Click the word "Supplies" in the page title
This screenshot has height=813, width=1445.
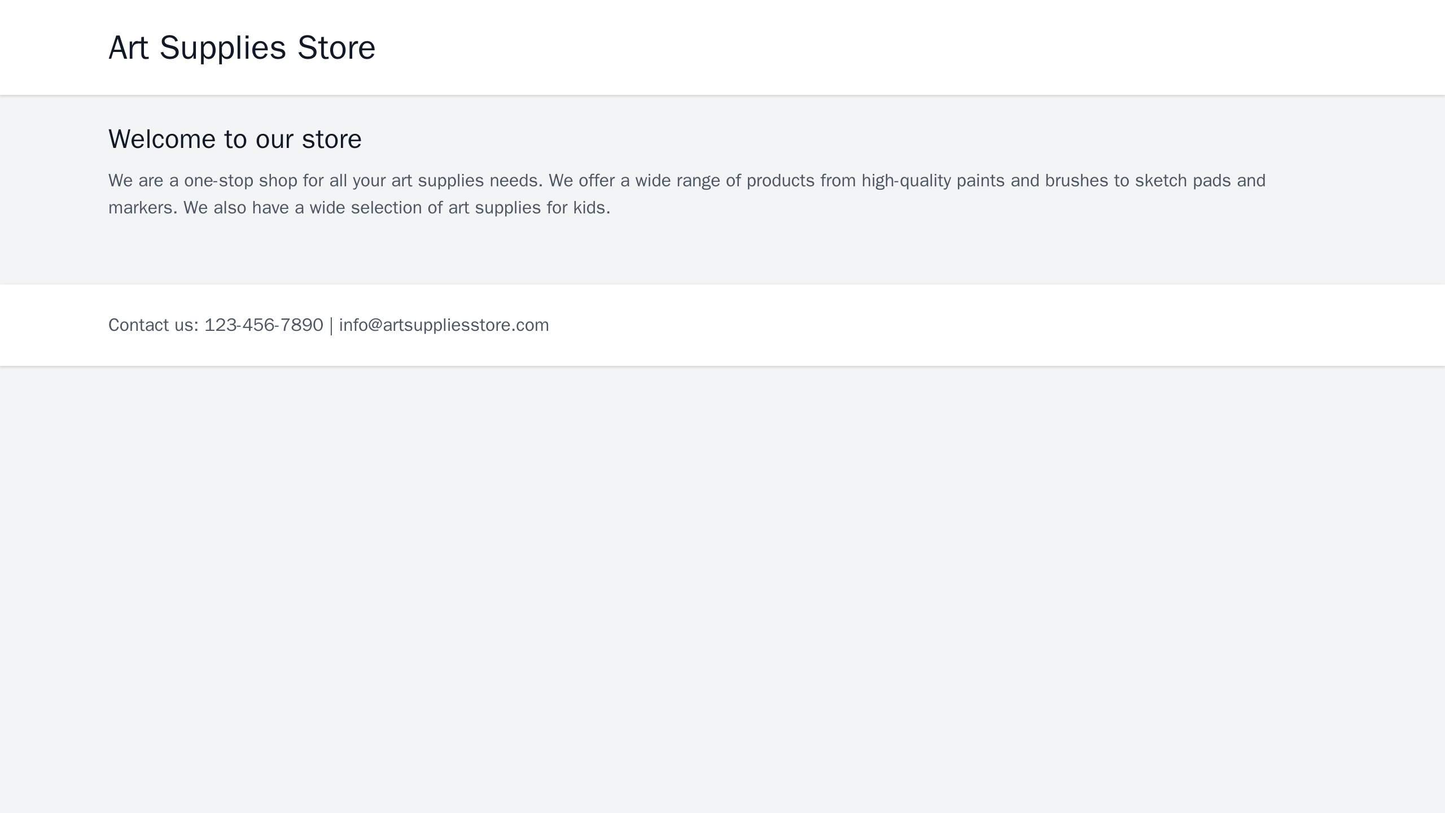tap(223, 48)
